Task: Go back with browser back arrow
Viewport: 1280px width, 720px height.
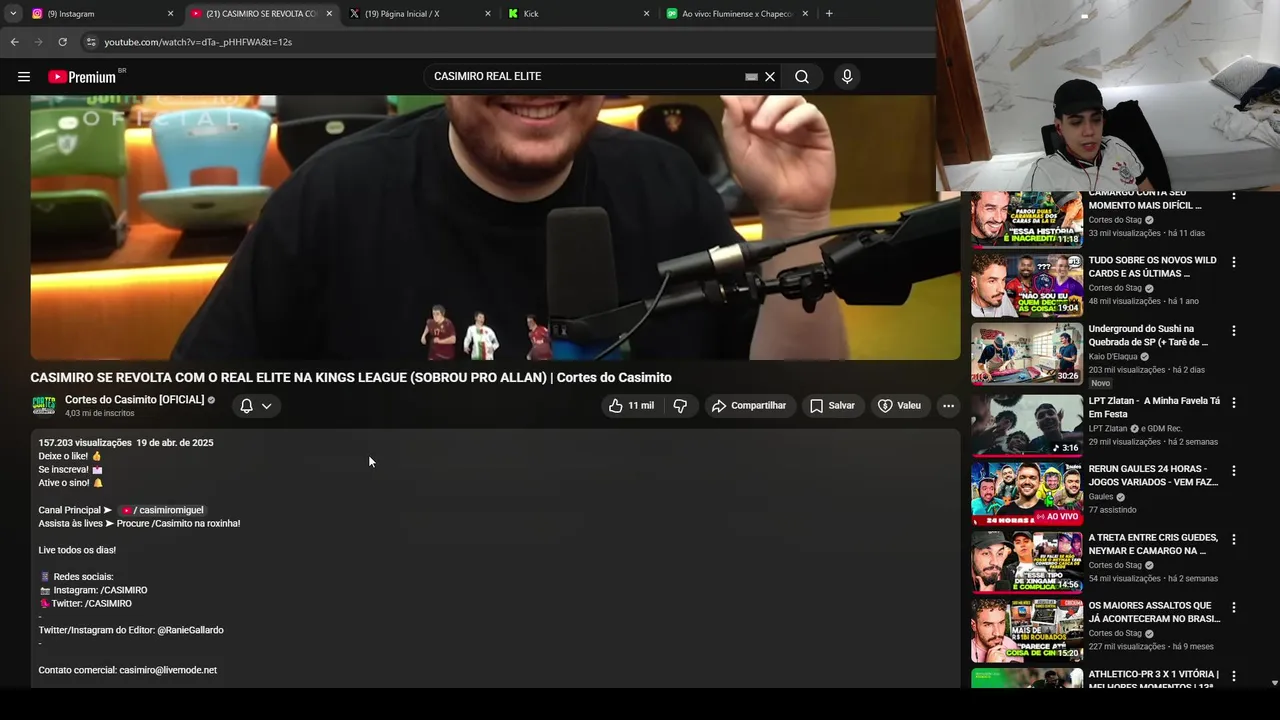Action: (x=14, y=42)
